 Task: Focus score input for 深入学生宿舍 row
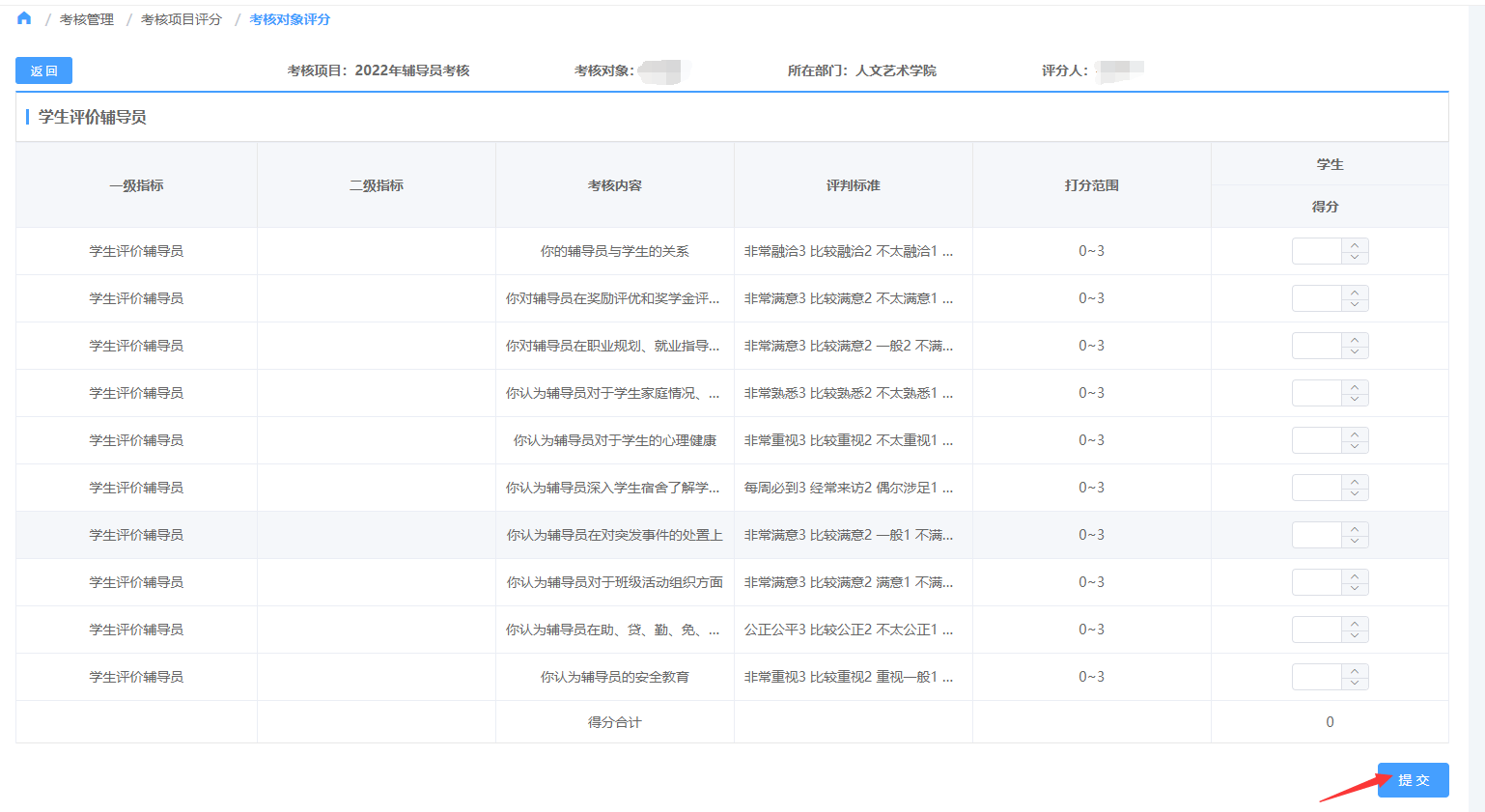(x=1317, y=488)
